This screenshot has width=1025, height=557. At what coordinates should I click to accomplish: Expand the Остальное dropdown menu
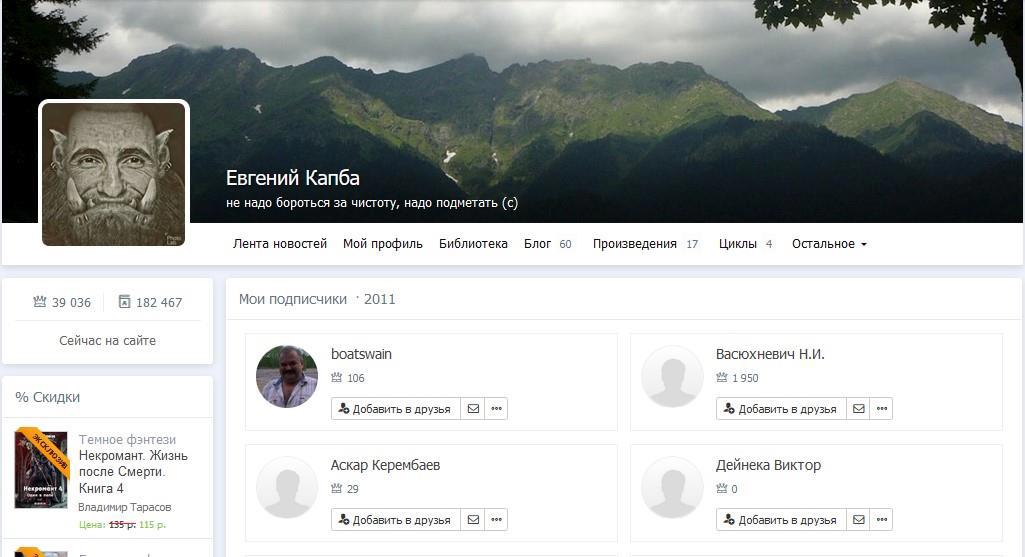(829, 244)
